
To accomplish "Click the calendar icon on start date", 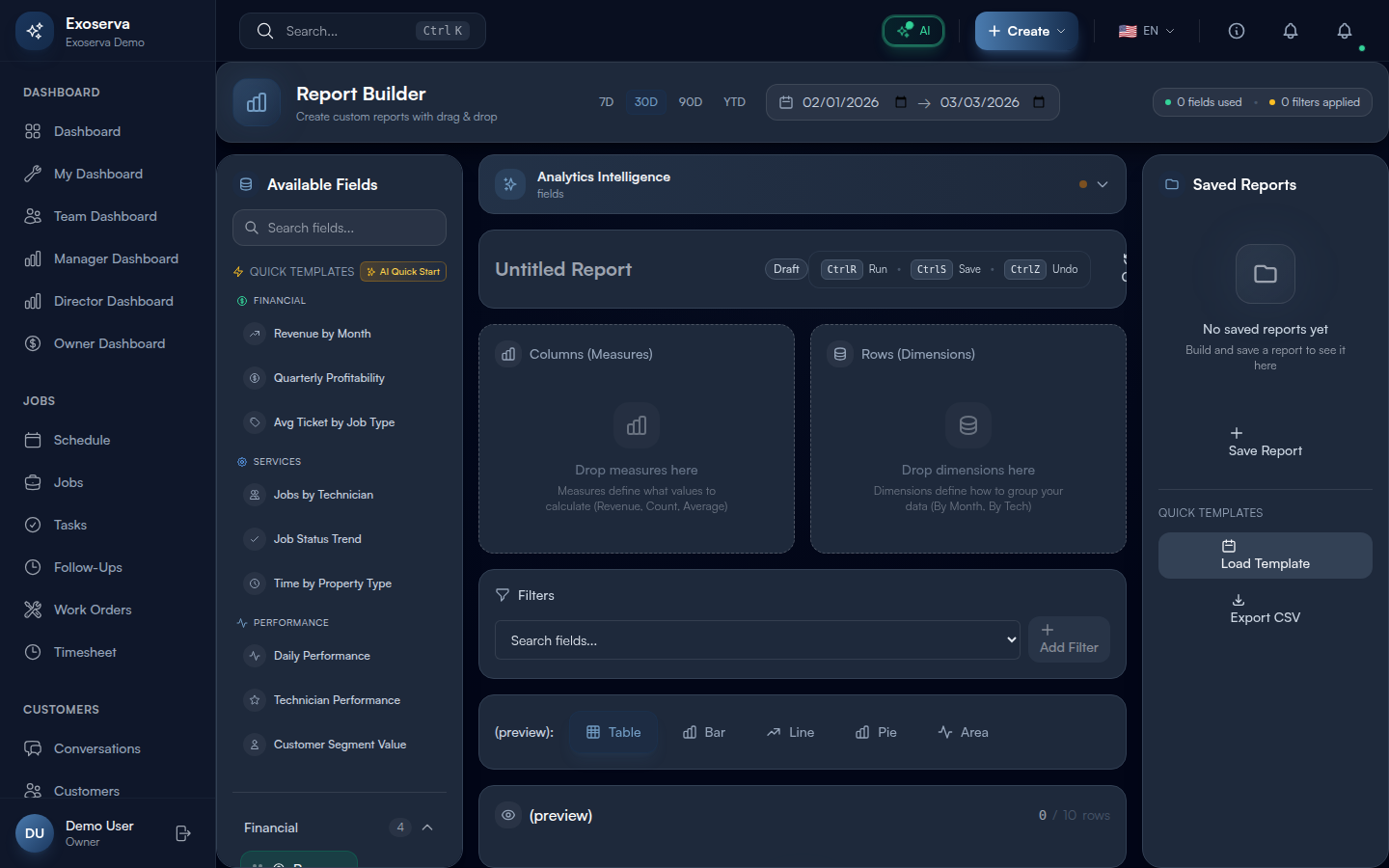I will point(900,102).
